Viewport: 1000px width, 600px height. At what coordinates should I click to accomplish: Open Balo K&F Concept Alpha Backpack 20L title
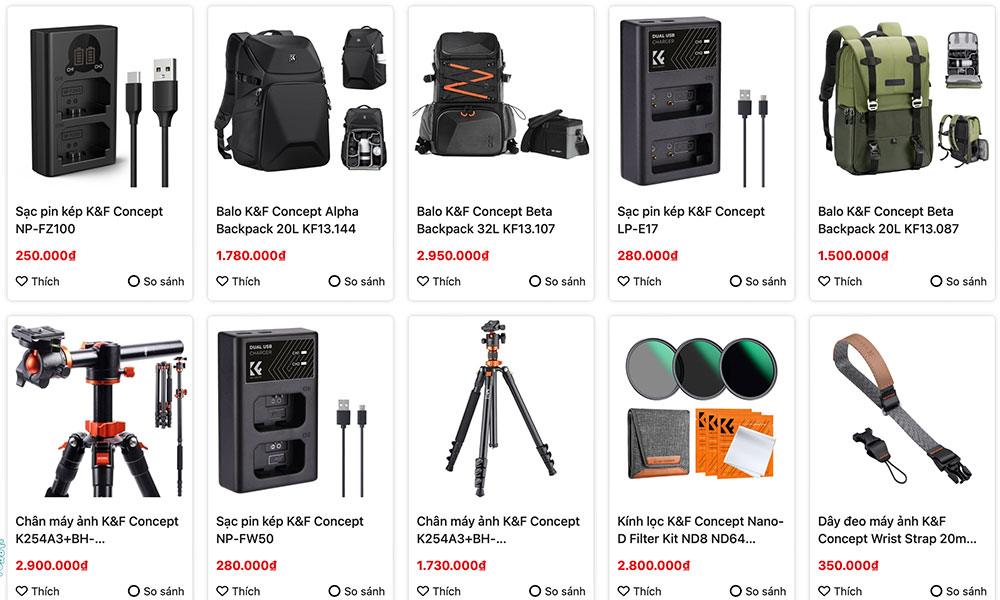(x=287, y=220)
